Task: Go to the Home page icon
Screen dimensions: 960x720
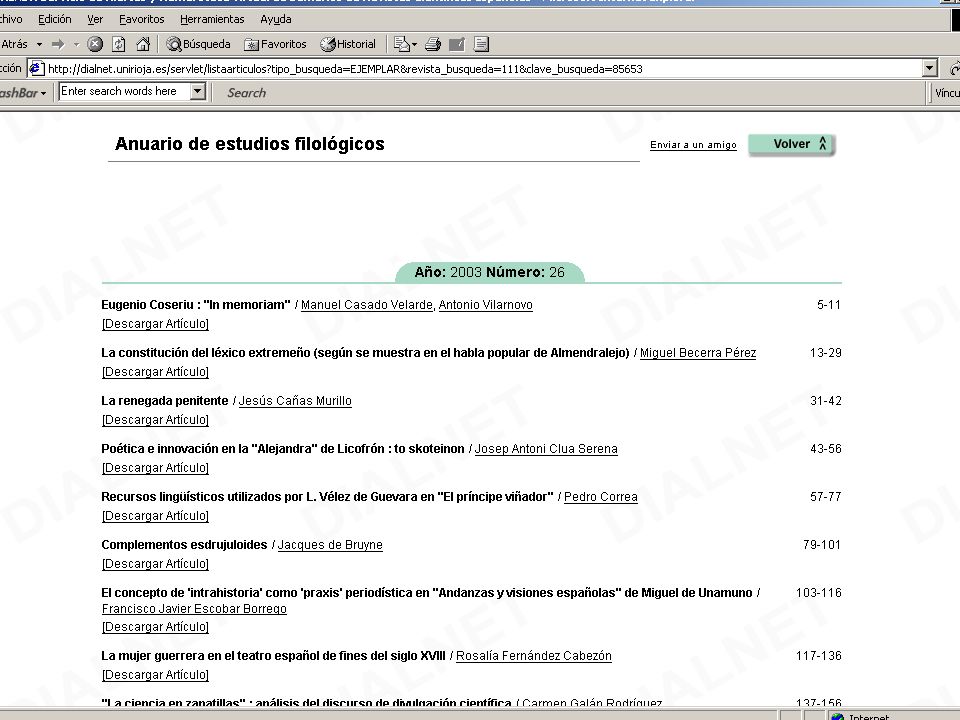Action: (x=143, y=44)
